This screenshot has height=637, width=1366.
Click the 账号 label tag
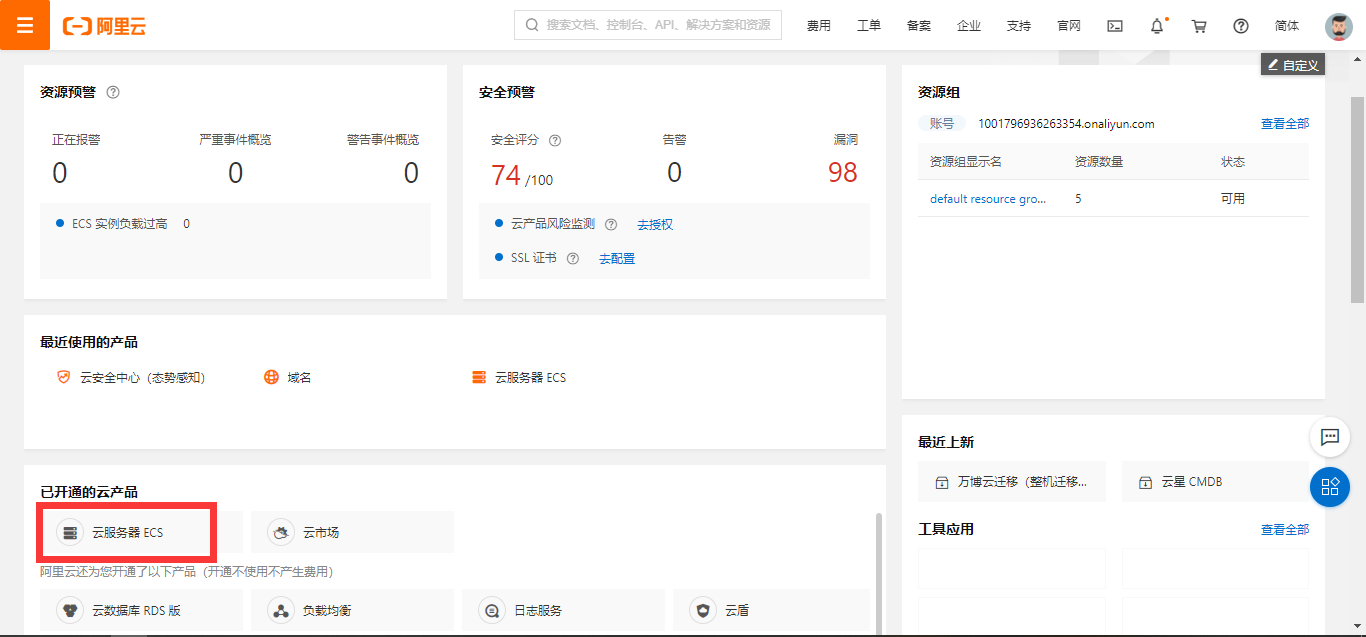click(x=942, y=124)
